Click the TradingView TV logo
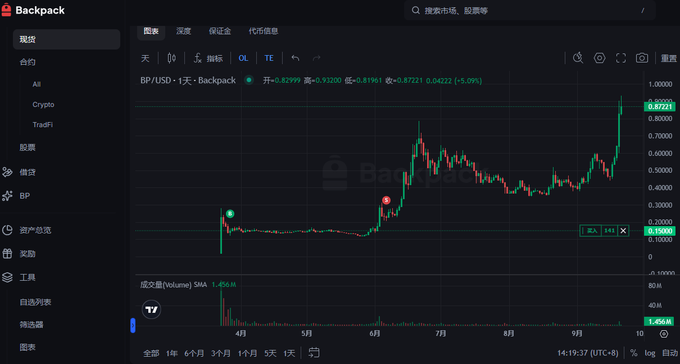Screen dimensions: 680x364 pos(151,310)
